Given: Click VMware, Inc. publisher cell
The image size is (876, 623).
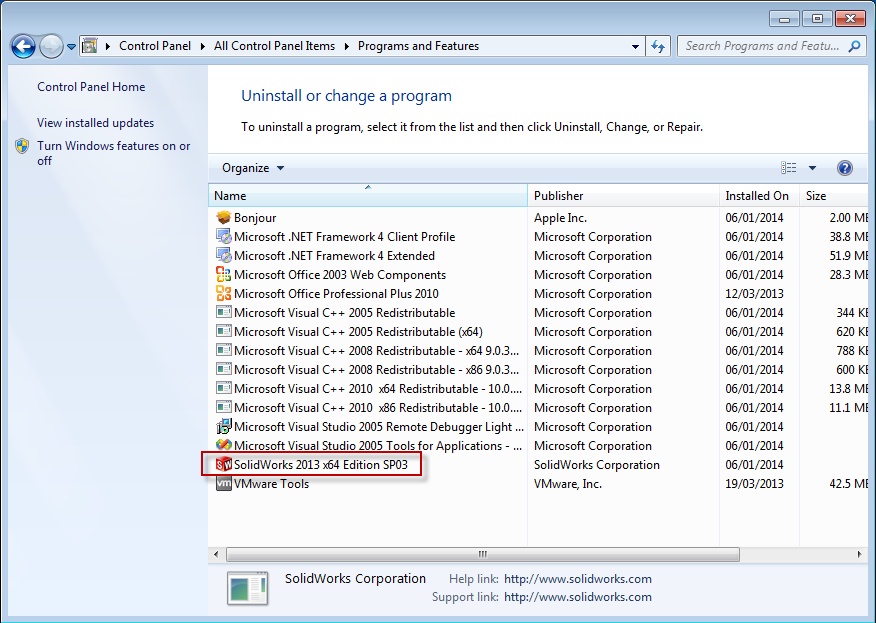Looking at the screenshot, I should pyautogui.click(x=568, y=483).
